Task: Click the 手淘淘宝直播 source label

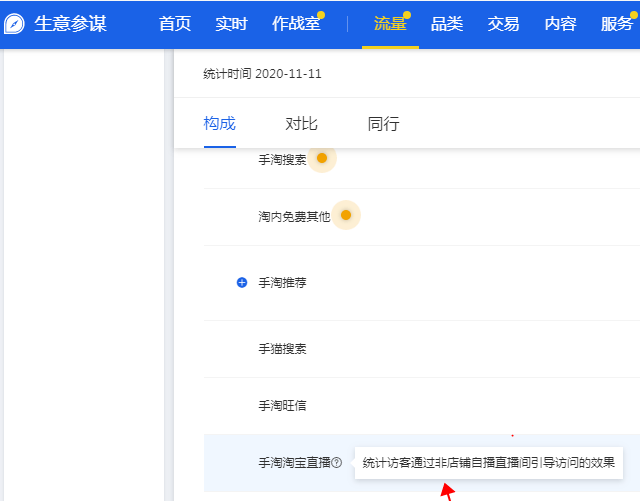Action: [294, 463]
